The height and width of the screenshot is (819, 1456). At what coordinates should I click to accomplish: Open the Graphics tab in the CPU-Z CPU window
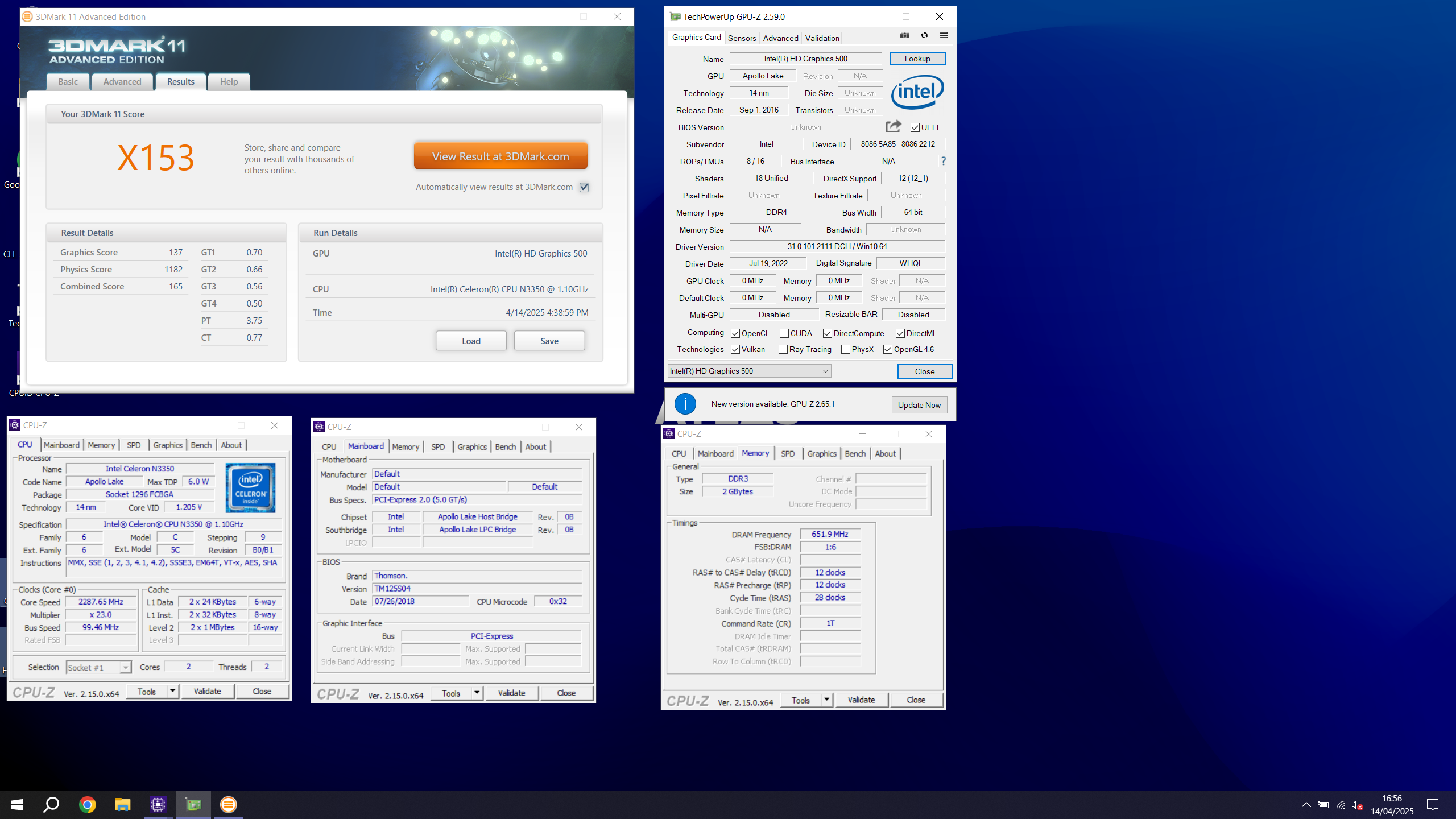pos(168,445)
